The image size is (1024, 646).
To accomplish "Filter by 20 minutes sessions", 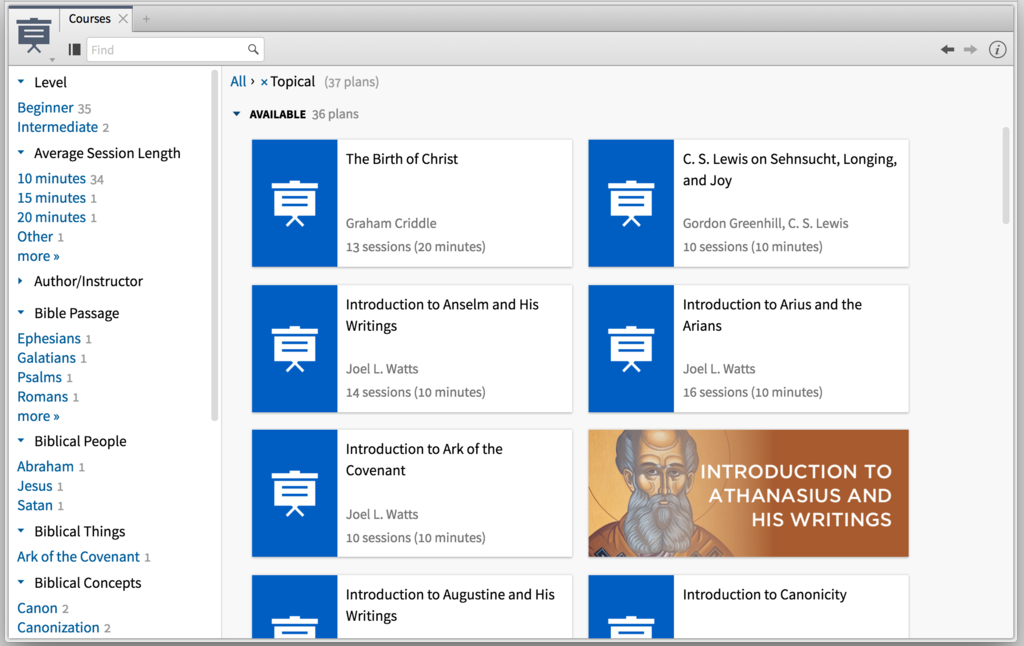I will [x=52, y=218].
